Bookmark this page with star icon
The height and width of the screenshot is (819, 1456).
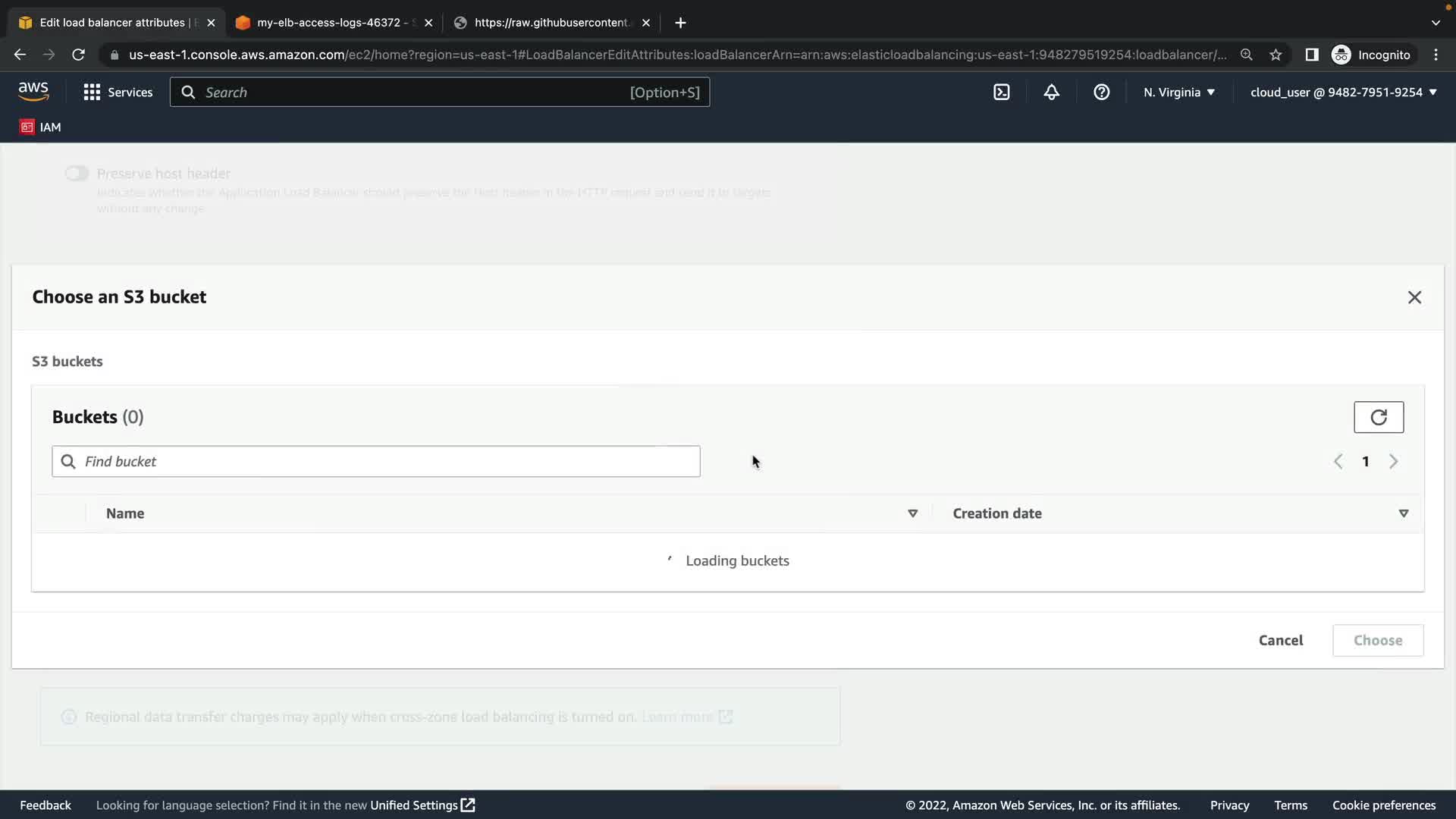click(1276, 55)
